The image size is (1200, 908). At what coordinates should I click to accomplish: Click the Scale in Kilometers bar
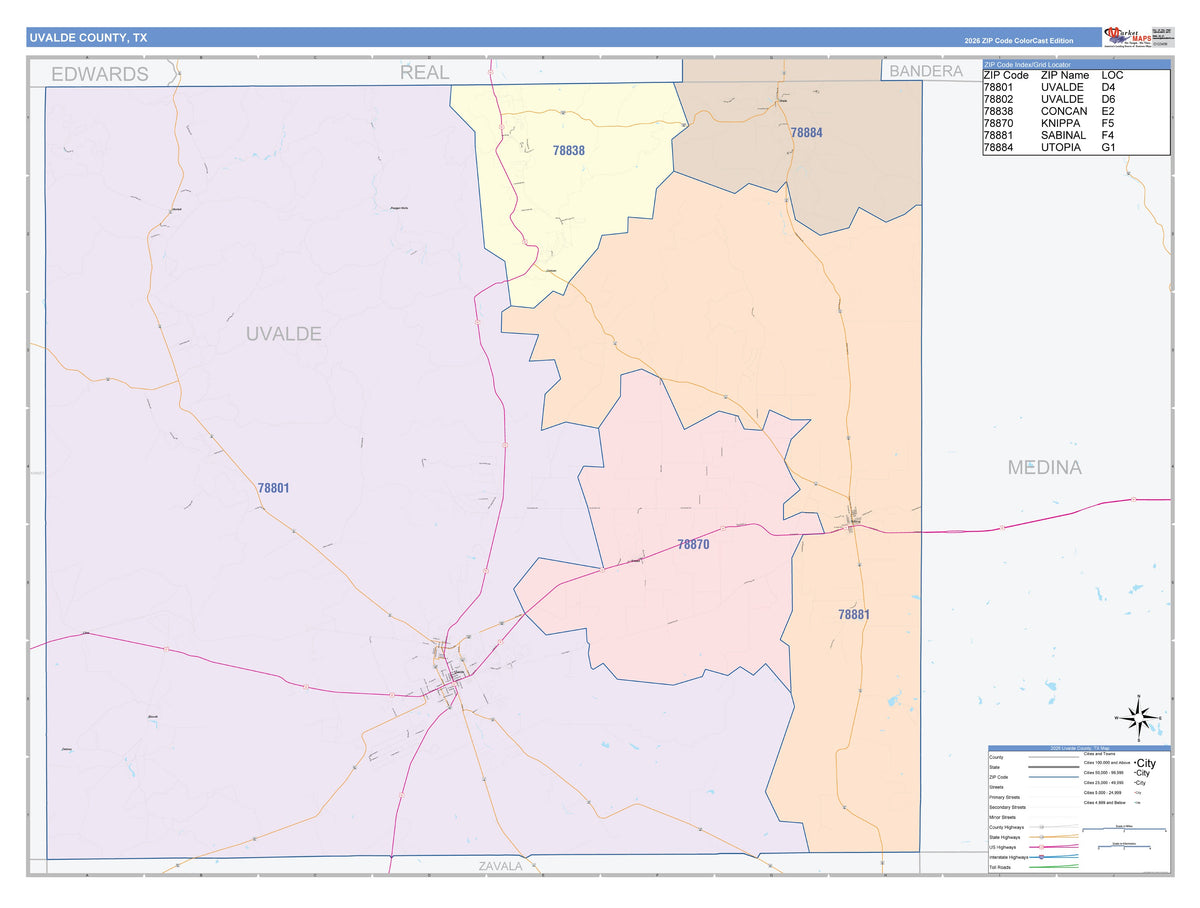tap(1124, 847)
